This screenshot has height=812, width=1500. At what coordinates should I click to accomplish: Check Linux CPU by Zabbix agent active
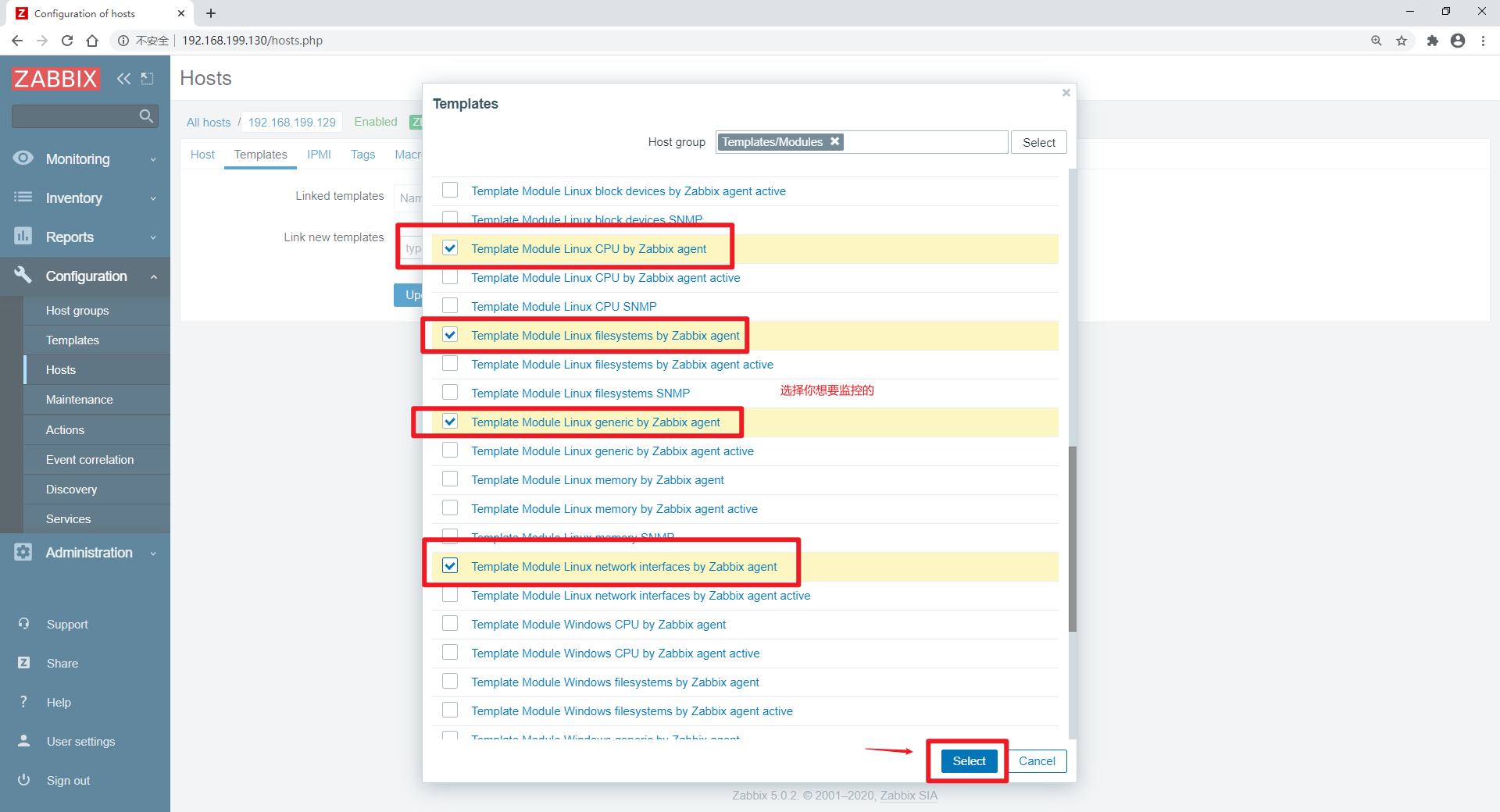click(x=450, y=277)
